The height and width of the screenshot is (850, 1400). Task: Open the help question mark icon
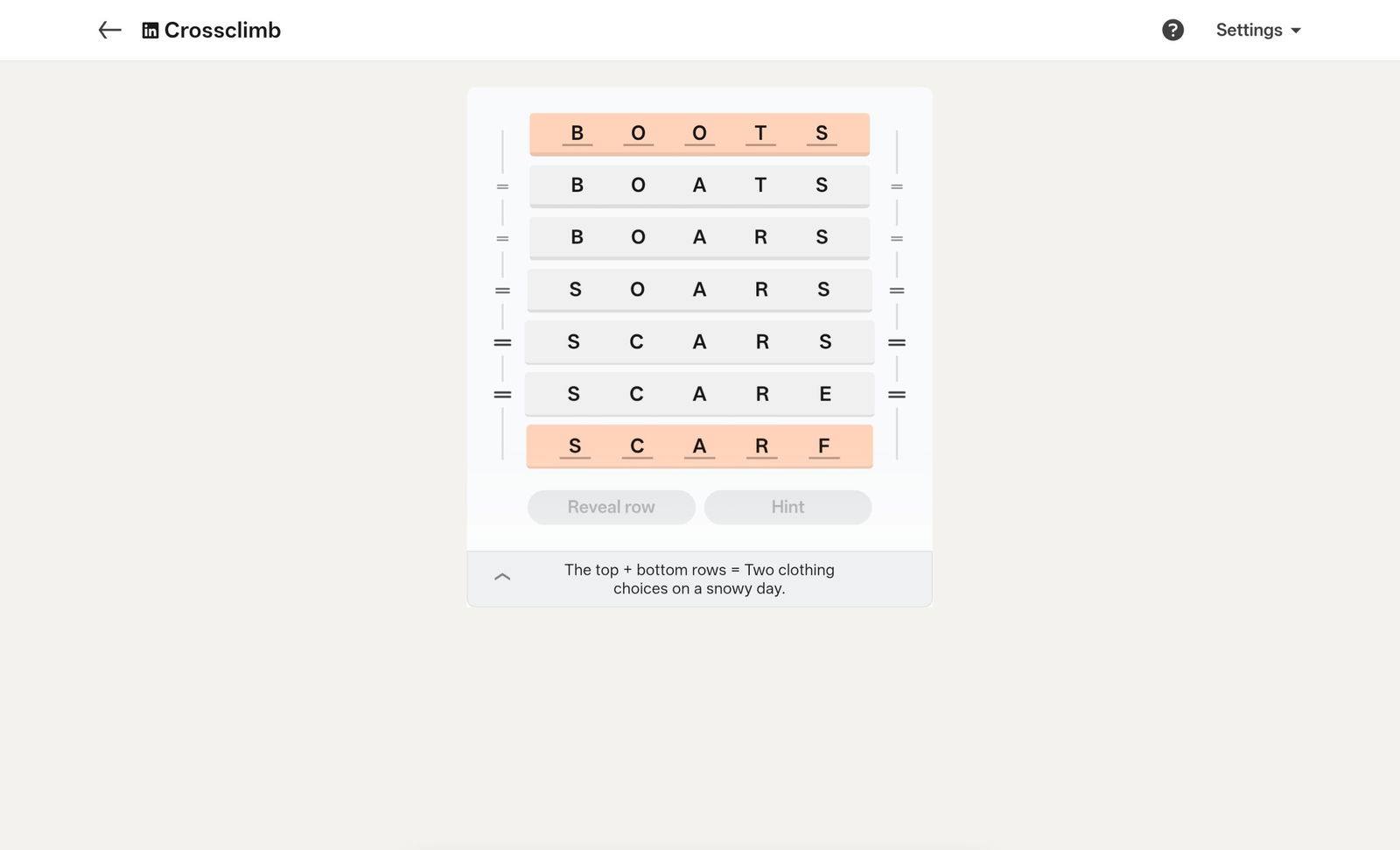pos(1172,31)
